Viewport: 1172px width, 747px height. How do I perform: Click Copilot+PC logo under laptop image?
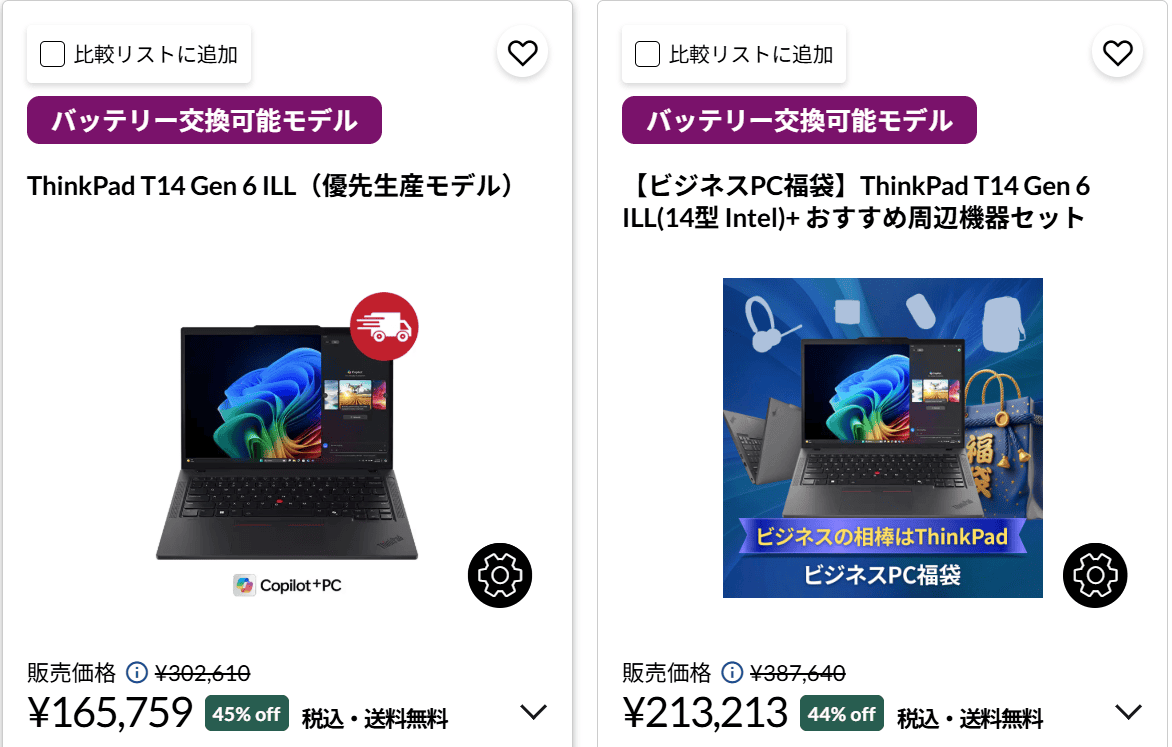(x=288, y=585)
